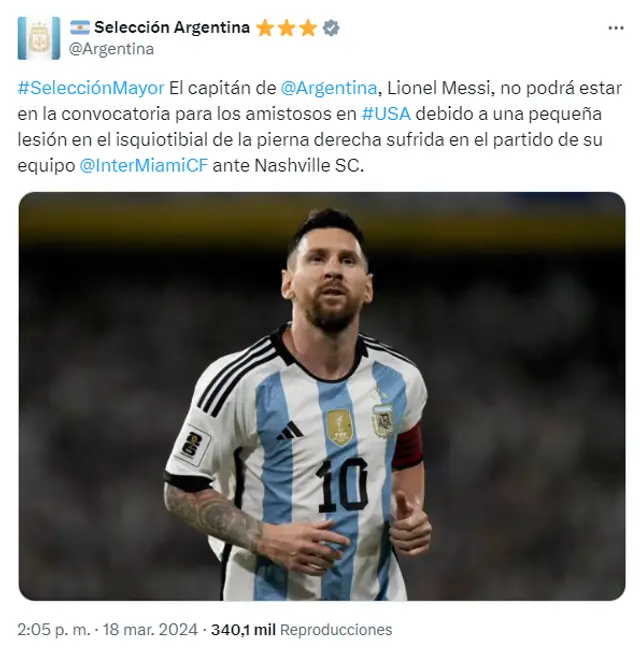Open the three-dot more options menu
Viewport: 640px width, 649px height.
click(616, 28)
